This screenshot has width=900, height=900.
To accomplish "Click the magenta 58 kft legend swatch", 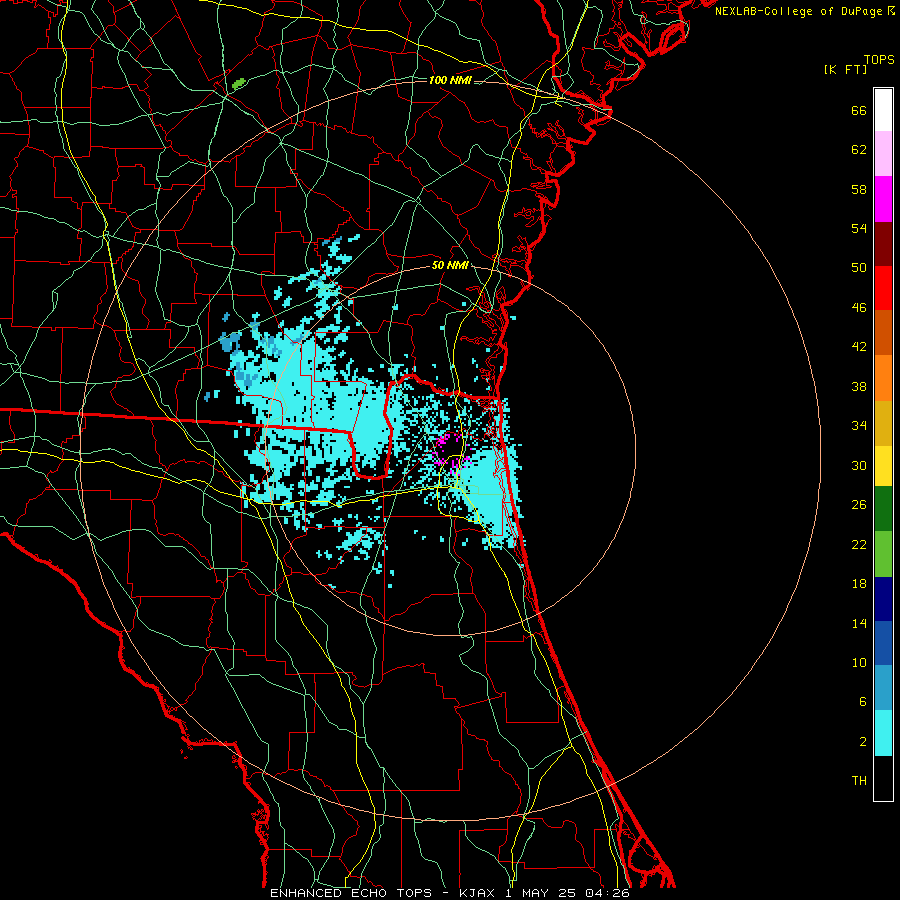I will [x=883, y=199].
